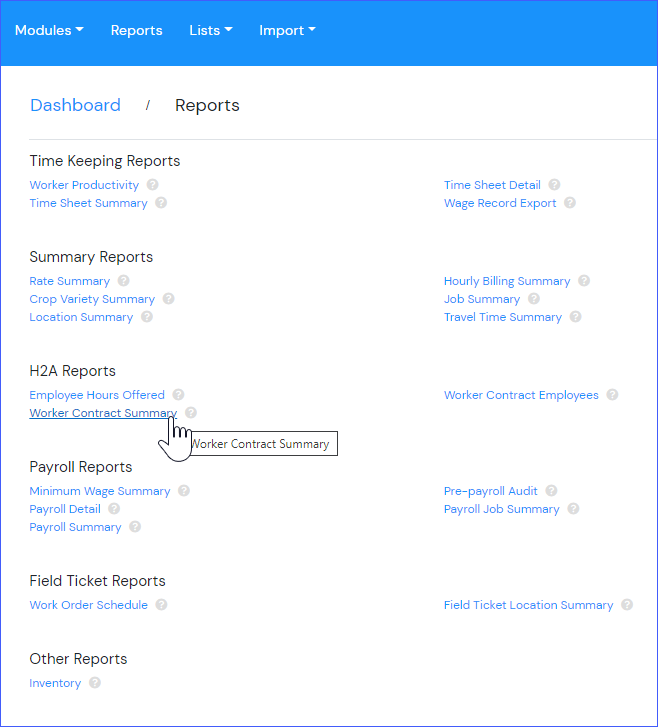
Task: View the Payroll Job Summary report
Action: coord(502,509)
